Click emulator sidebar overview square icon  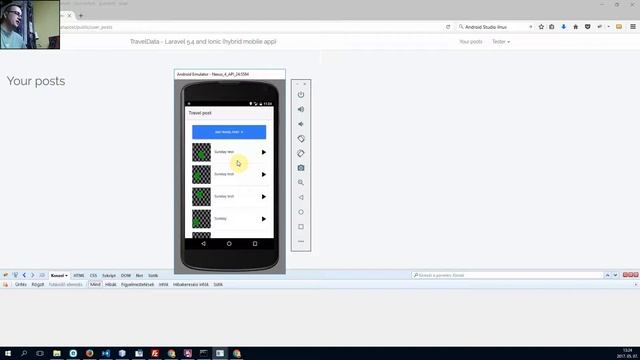point(301,227)
